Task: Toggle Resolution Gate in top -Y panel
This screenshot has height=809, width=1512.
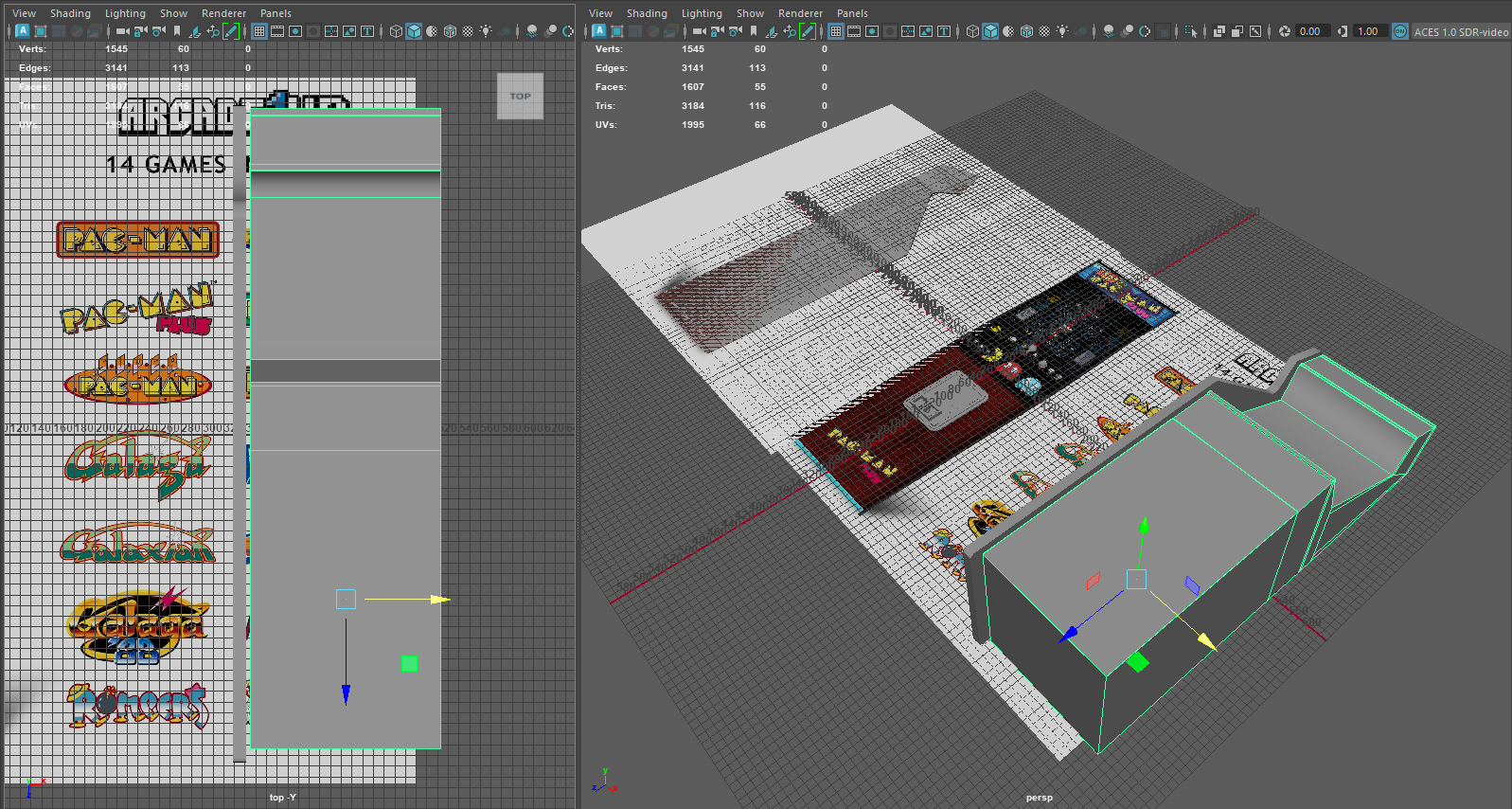Action: coord(295,31)
